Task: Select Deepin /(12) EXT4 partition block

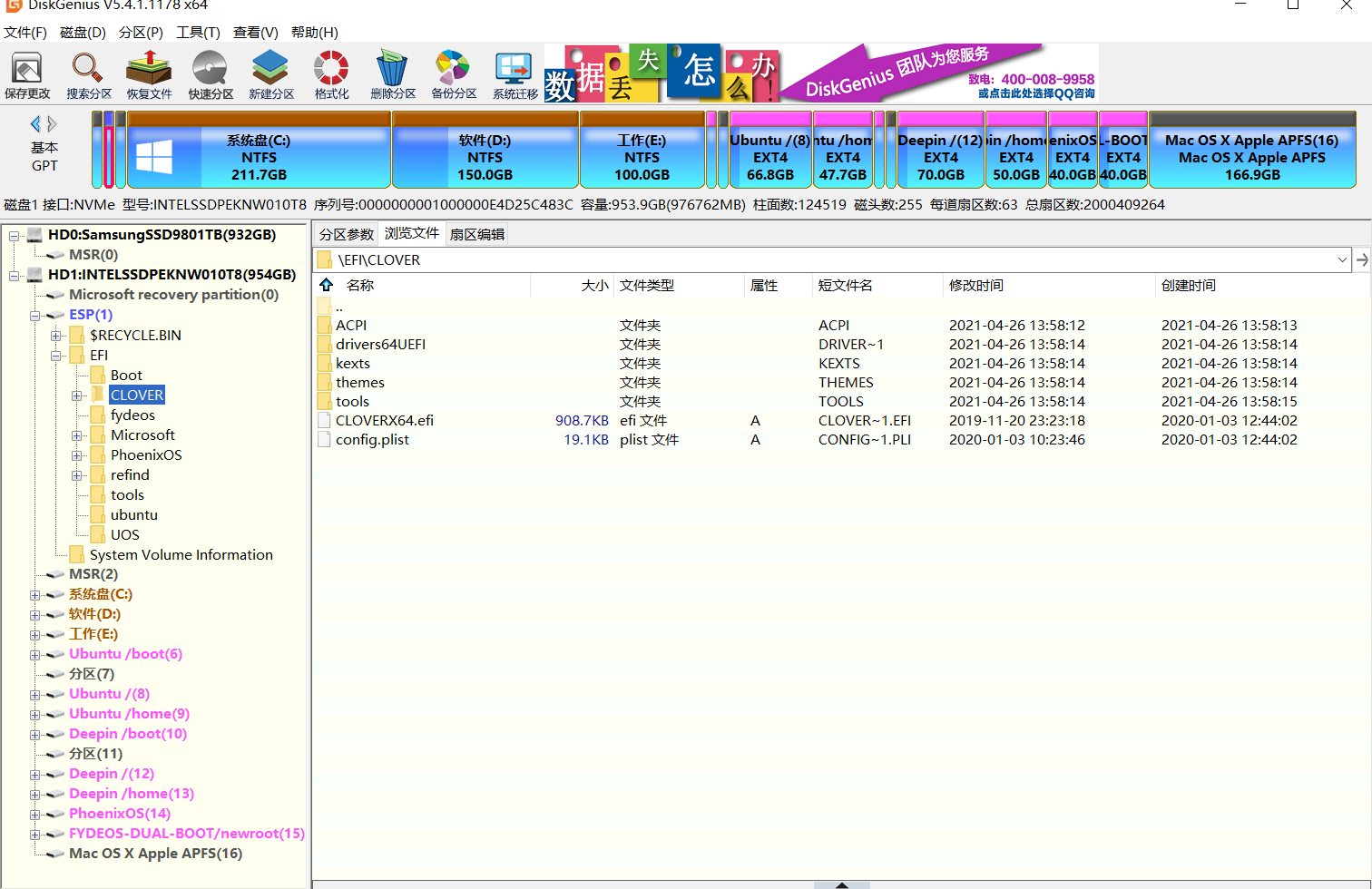Action: [940, 150]
